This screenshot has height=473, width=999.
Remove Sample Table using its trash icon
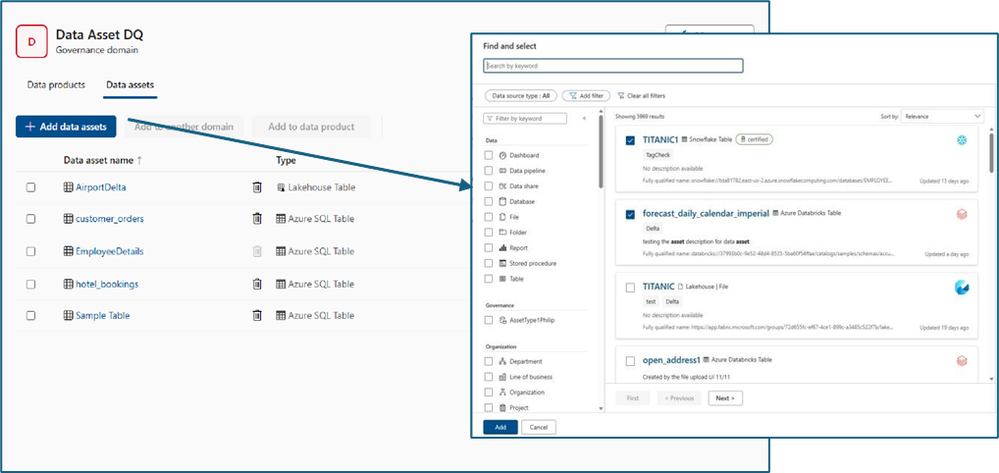click(x=257, y=315)
